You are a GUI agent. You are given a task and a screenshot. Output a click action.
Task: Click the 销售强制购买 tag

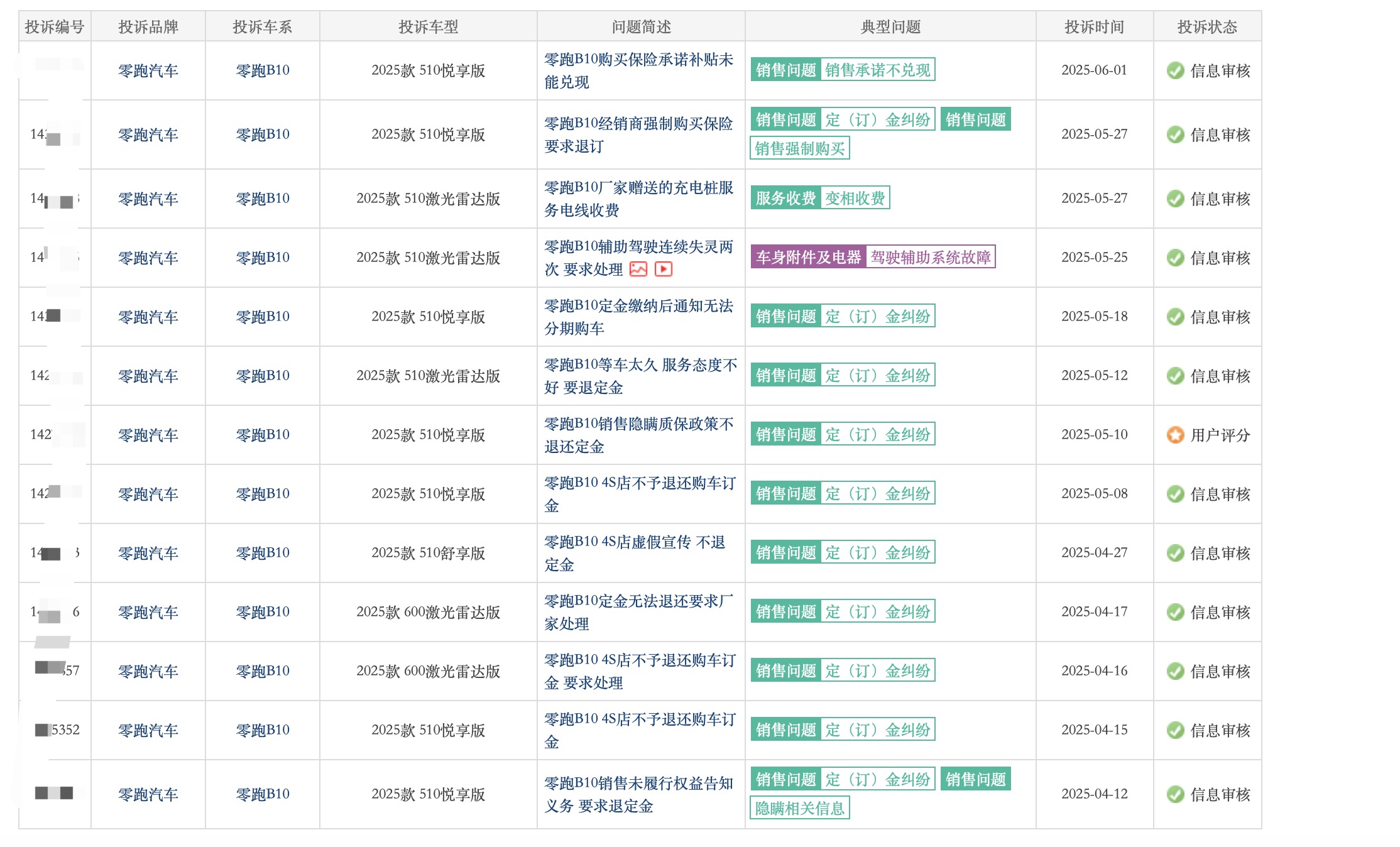point(800,148)
